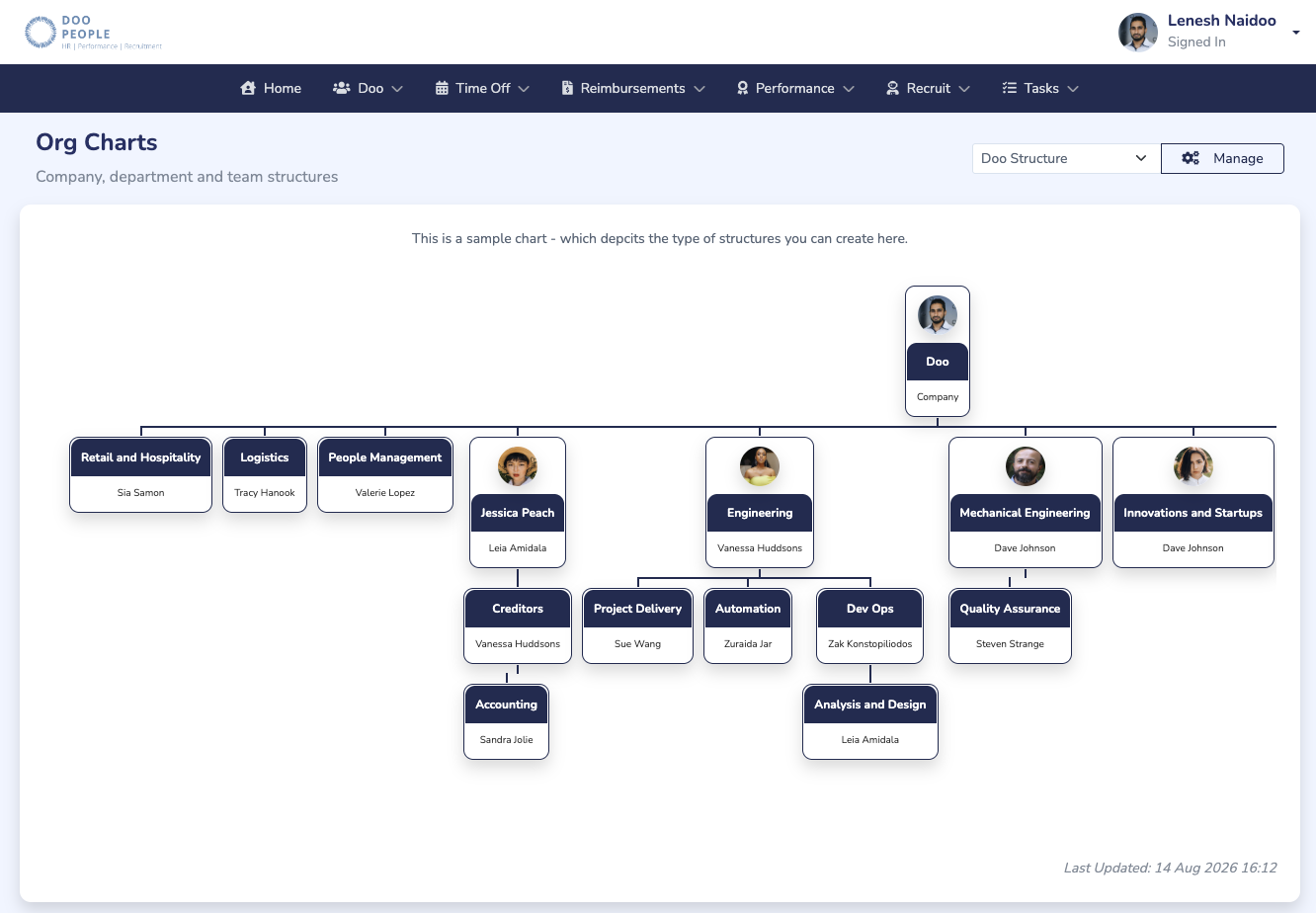Click the Signed In status text
Viewport: 1316px width, 913px height.
click(1196, 41)
